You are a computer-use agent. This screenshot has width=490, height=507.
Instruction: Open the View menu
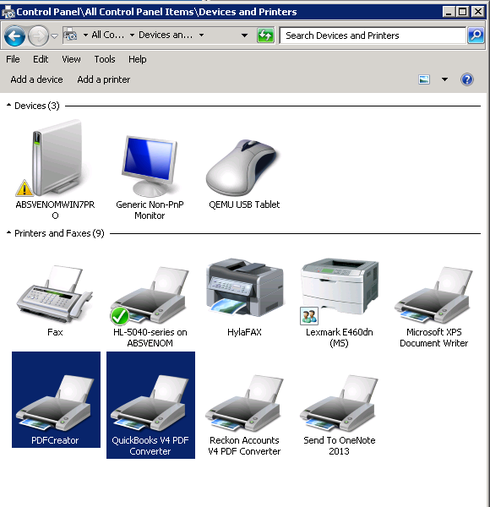click(71, 59)
